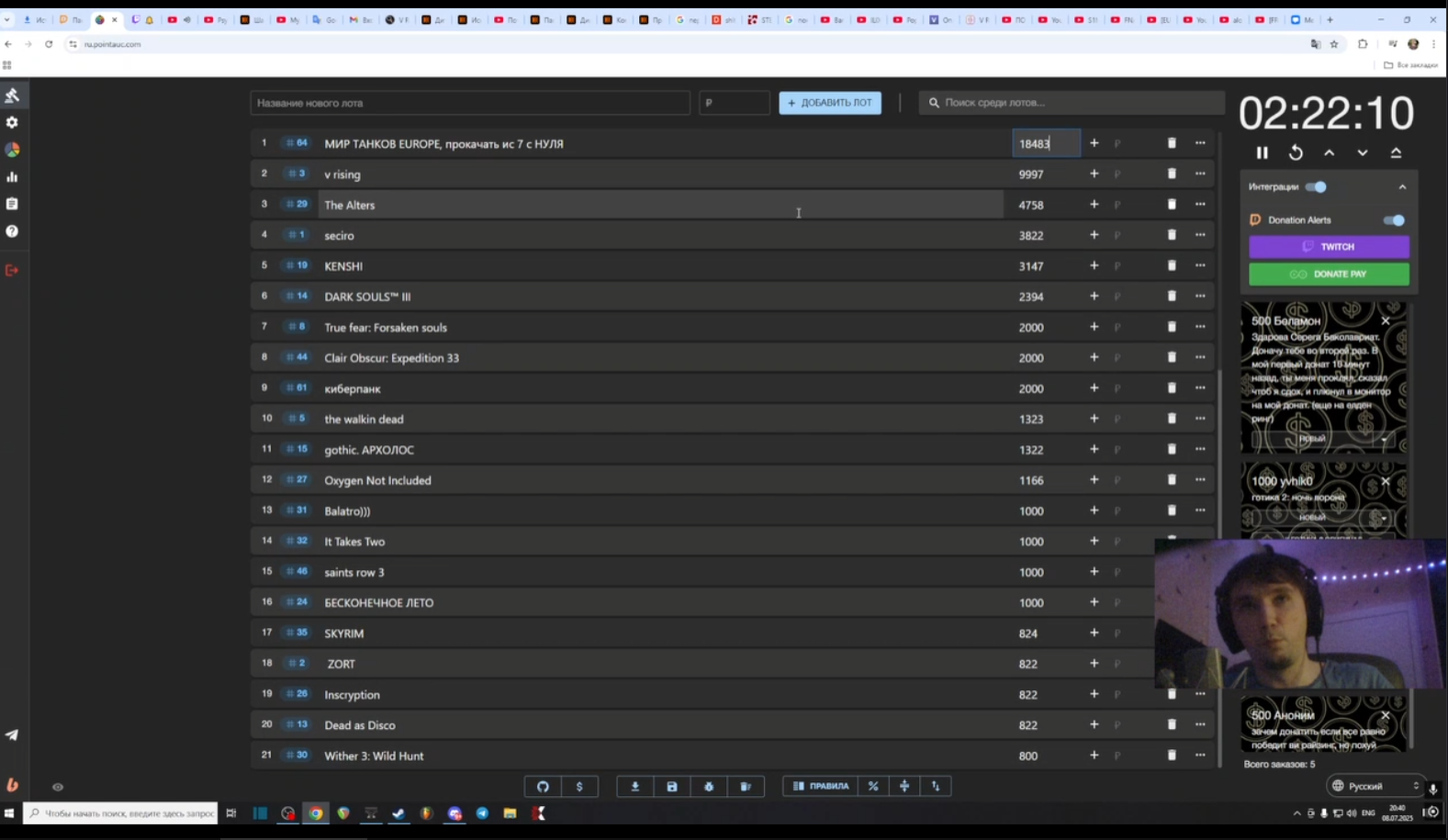Decrease timer with the down chevron
This screenshot has width=1448, height=840.
(x=1363, y=153)
